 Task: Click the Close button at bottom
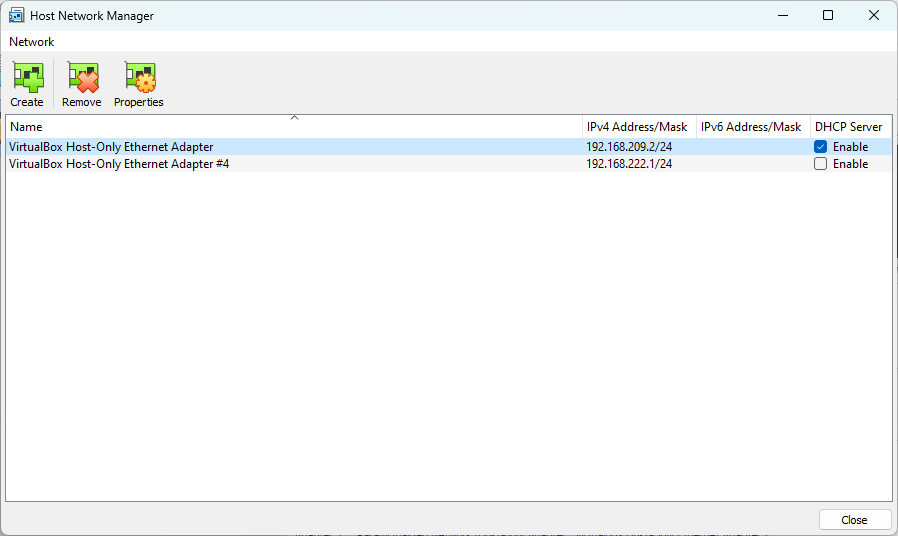[854, 519]
